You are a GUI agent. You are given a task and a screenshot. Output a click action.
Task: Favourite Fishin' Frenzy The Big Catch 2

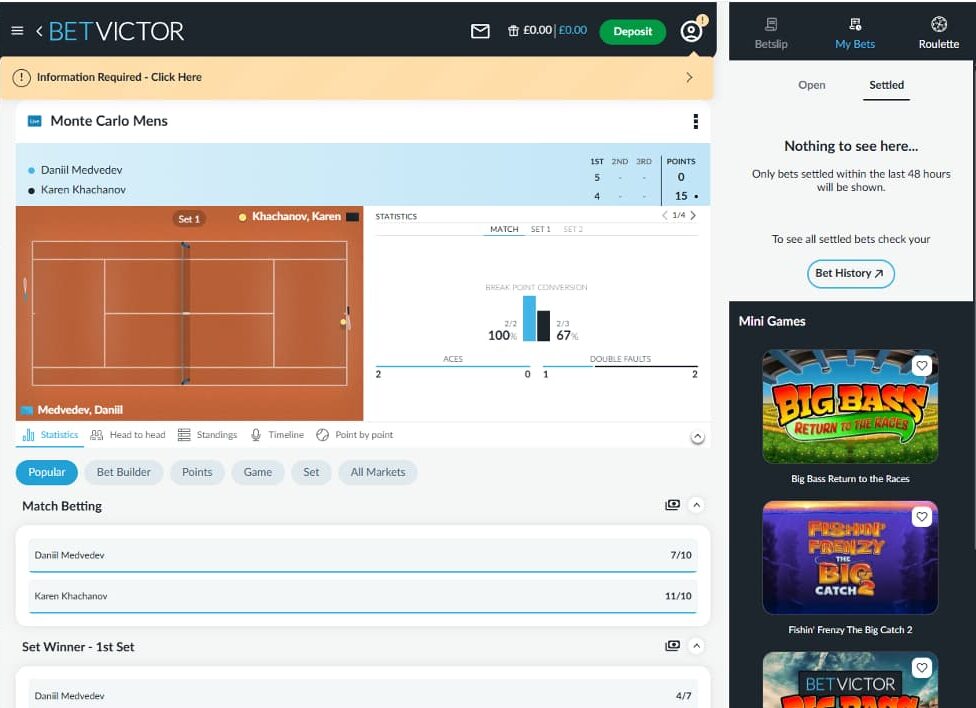point(922,516)
